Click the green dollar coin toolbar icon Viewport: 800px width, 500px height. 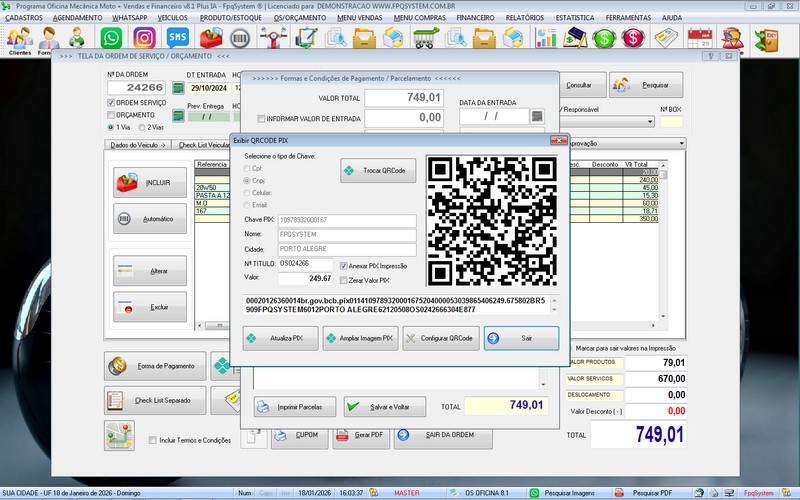pos(604,39)
